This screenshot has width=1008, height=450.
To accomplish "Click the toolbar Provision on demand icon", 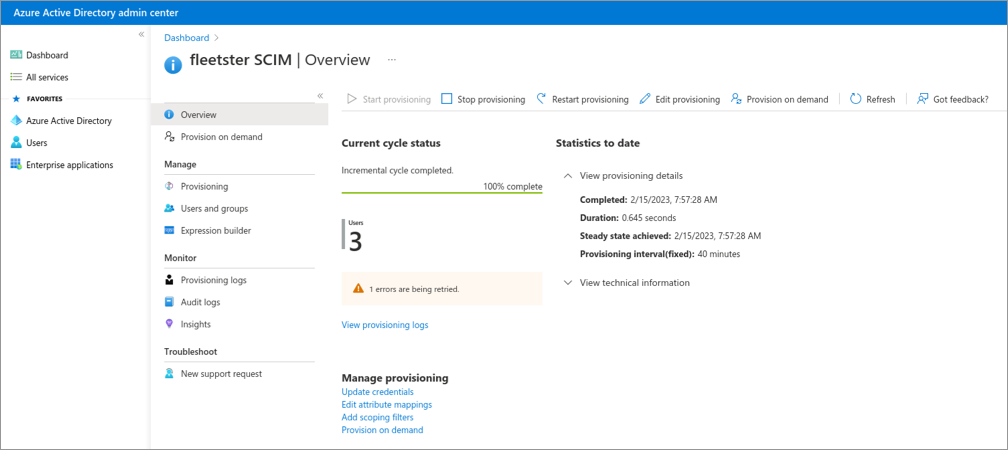I will (737, 99).
